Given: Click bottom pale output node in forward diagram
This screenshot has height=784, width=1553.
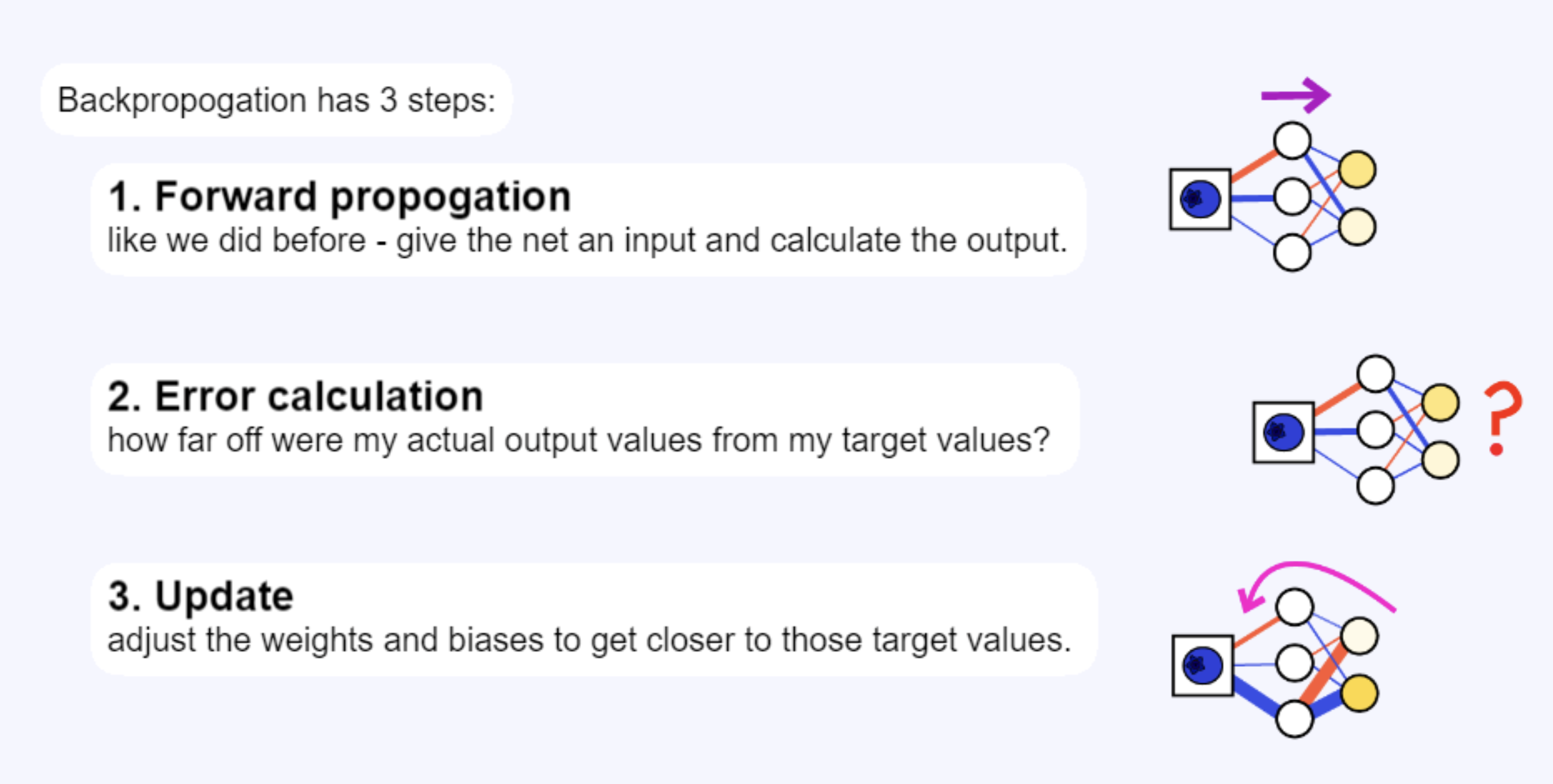Looking at the screenshot, I should pyautogui.click(x=1357, y=227).
